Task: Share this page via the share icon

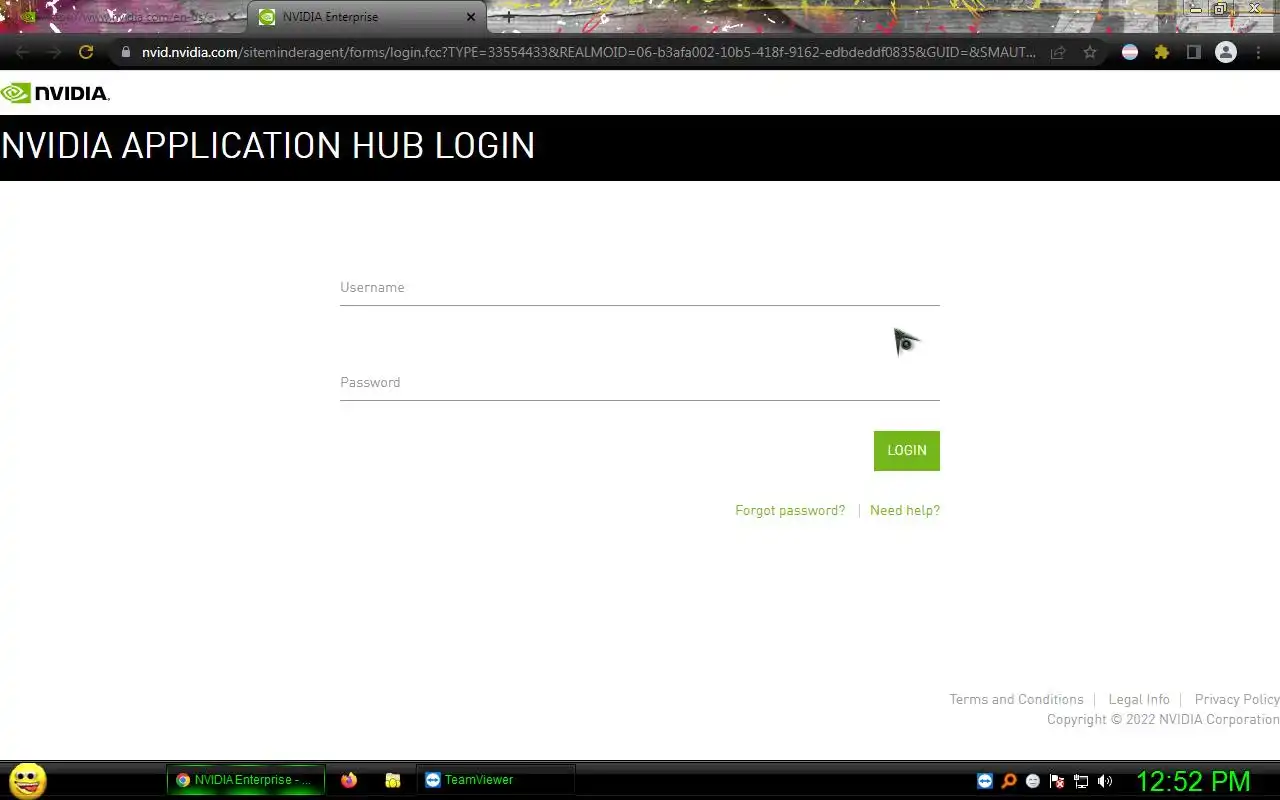Action: 1058,52
